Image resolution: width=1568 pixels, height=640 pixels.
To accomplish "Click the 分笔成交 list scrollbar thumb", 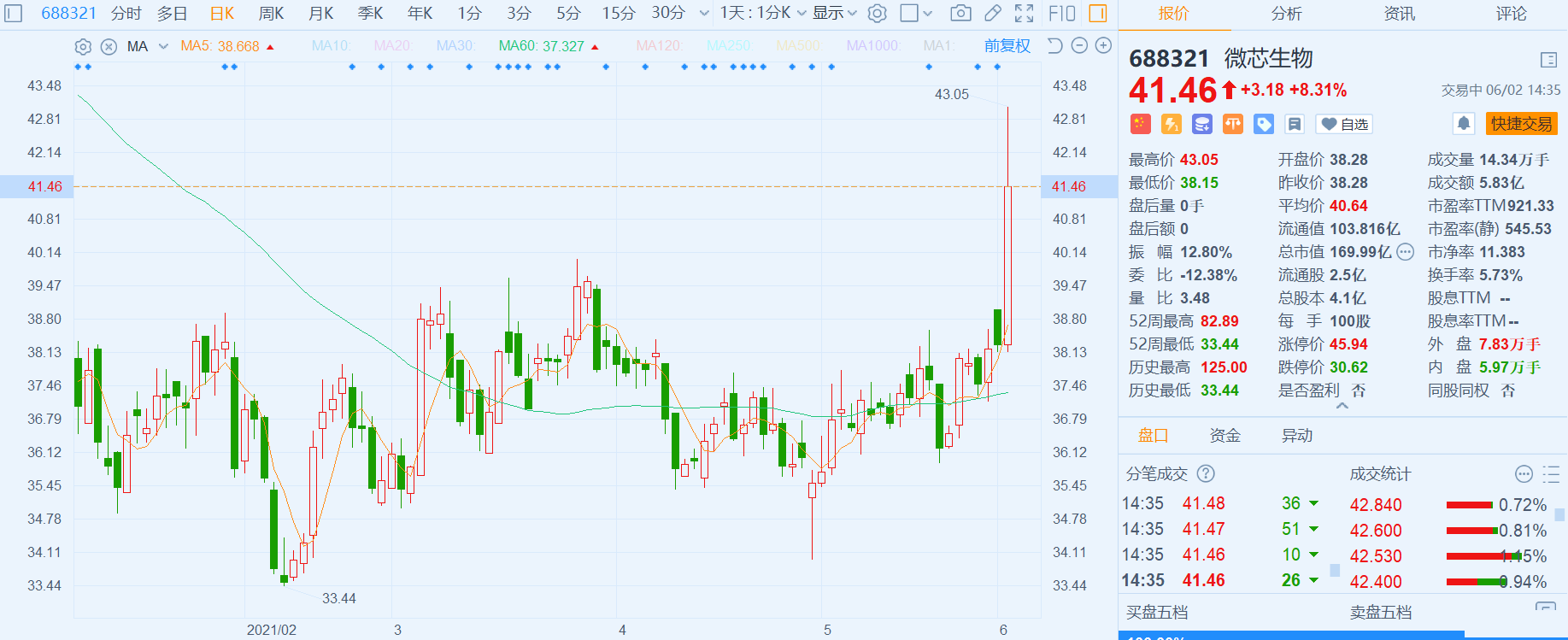I will tap(1335, 570).
